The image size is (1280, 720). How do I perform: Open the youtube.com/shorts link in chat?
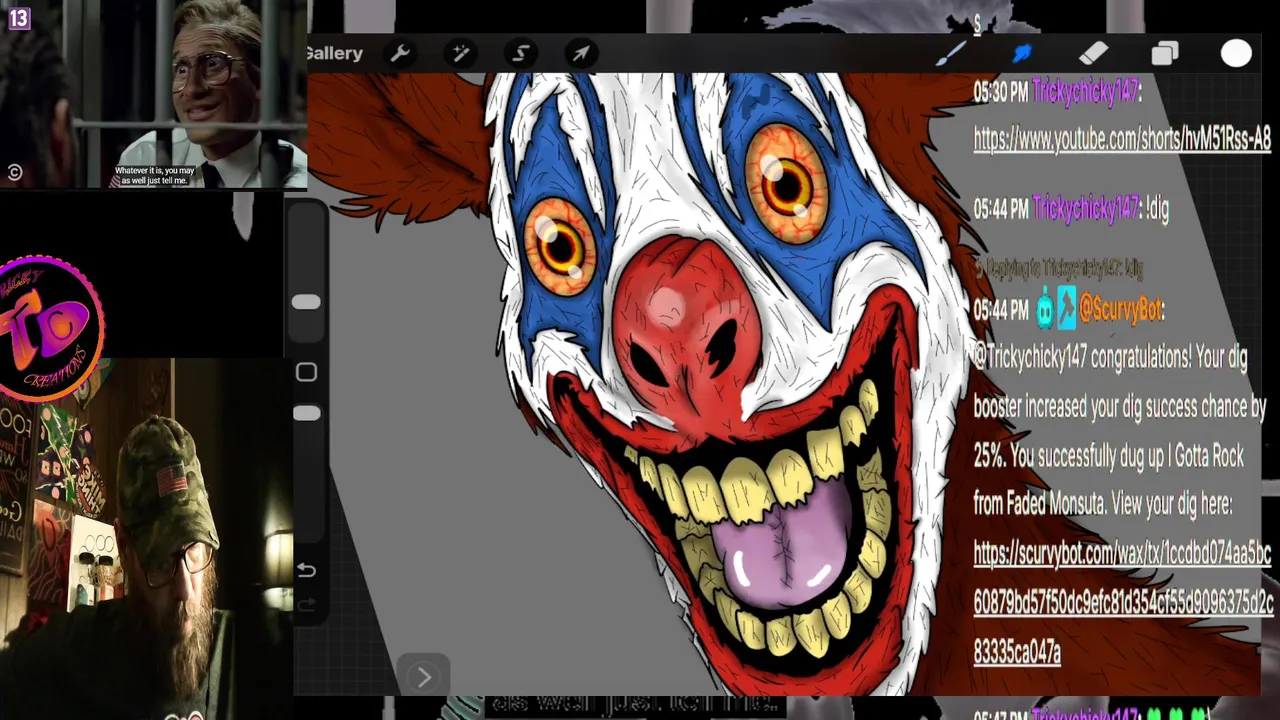1122,139
